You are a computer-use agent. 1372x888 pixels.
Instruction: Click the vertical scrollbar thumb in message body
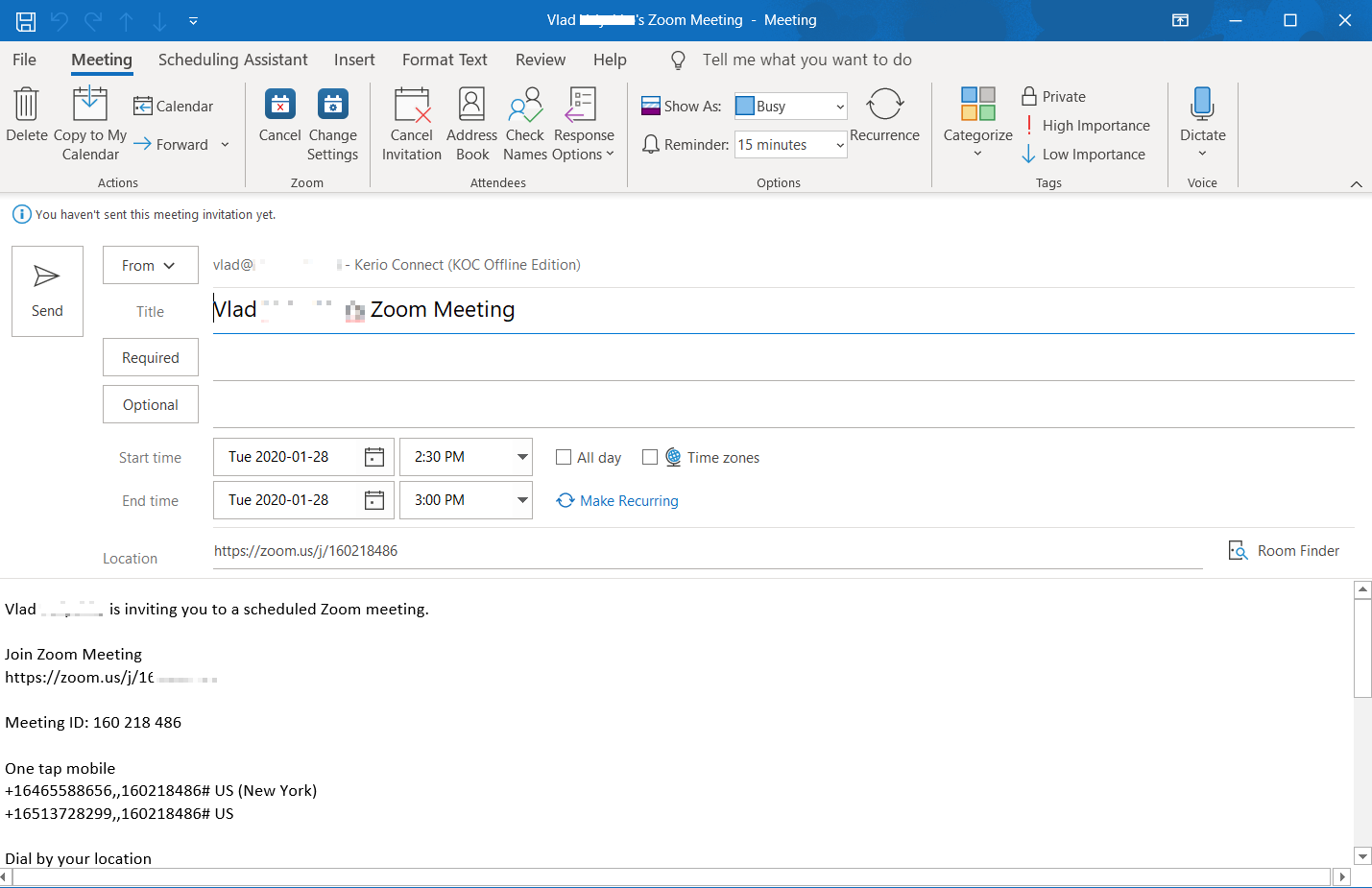point(1362,648)
